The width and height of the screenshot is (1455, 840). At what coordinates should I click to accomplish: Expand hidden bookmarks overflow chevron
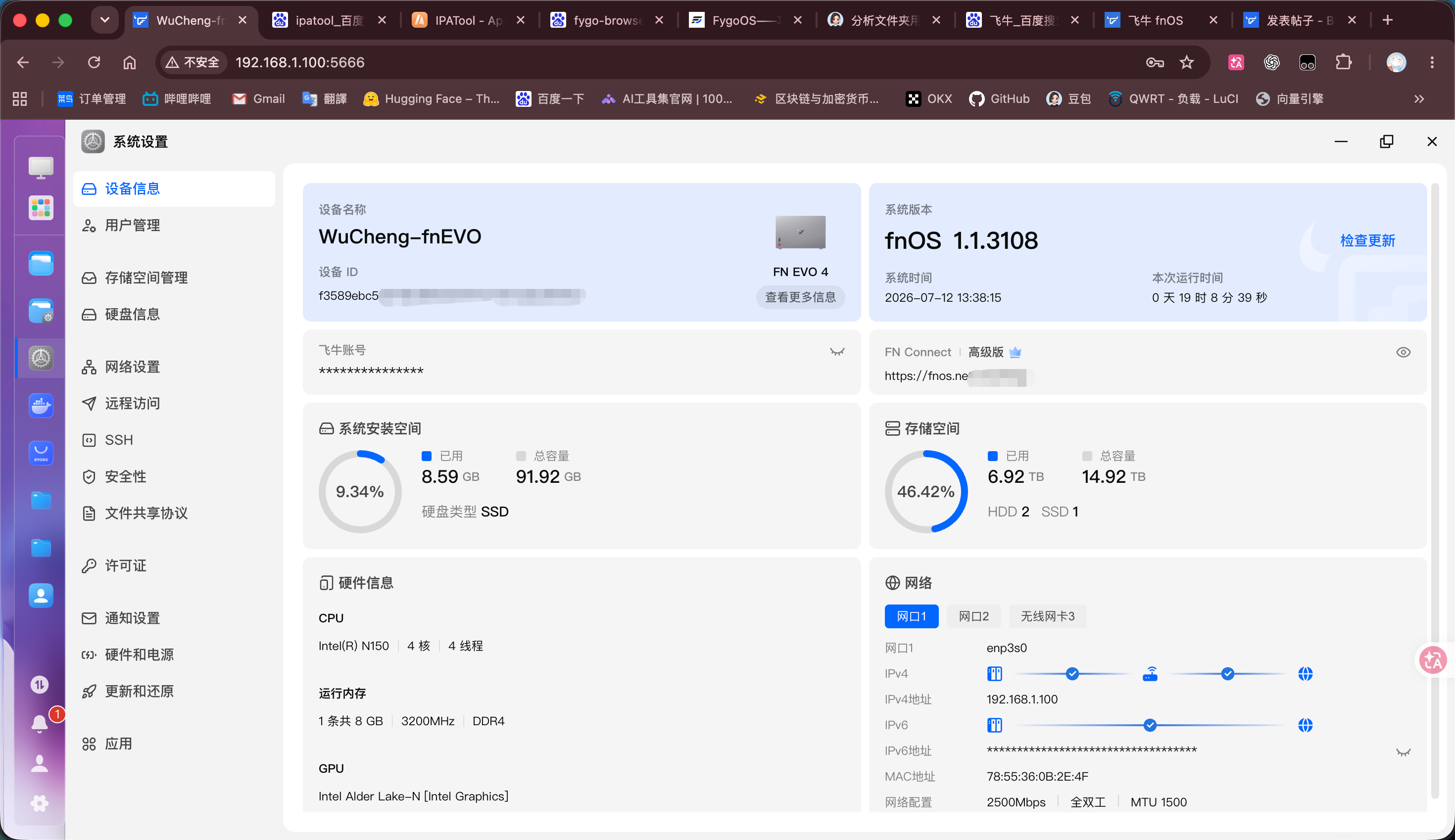point(1419,99)
